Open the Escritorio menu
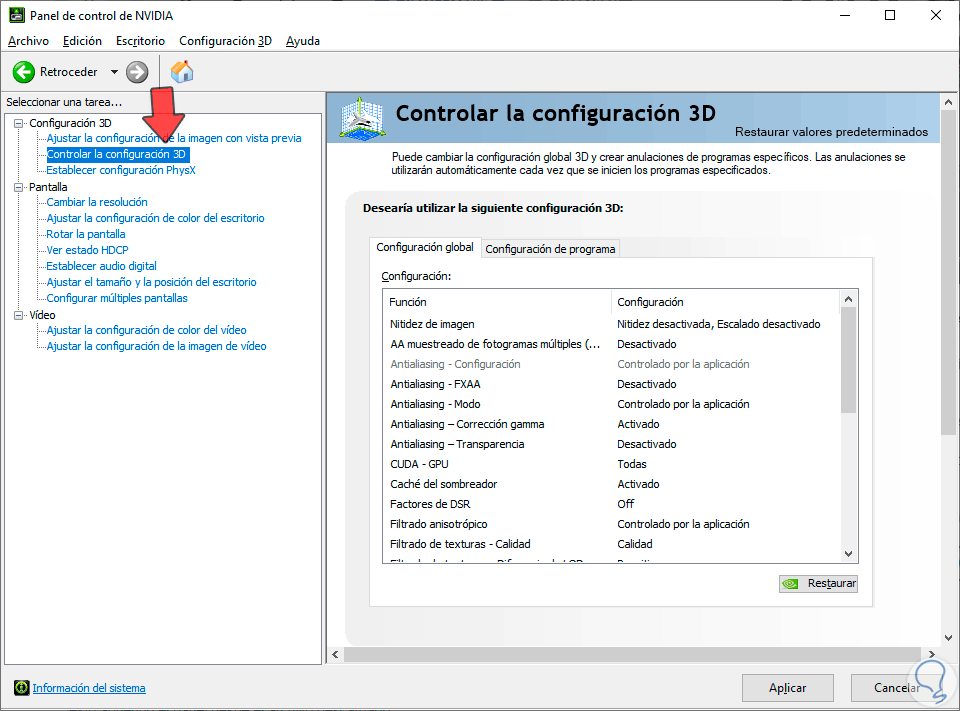Image resolution: width=960 pixels, height=711 pixels. point(140,41)
